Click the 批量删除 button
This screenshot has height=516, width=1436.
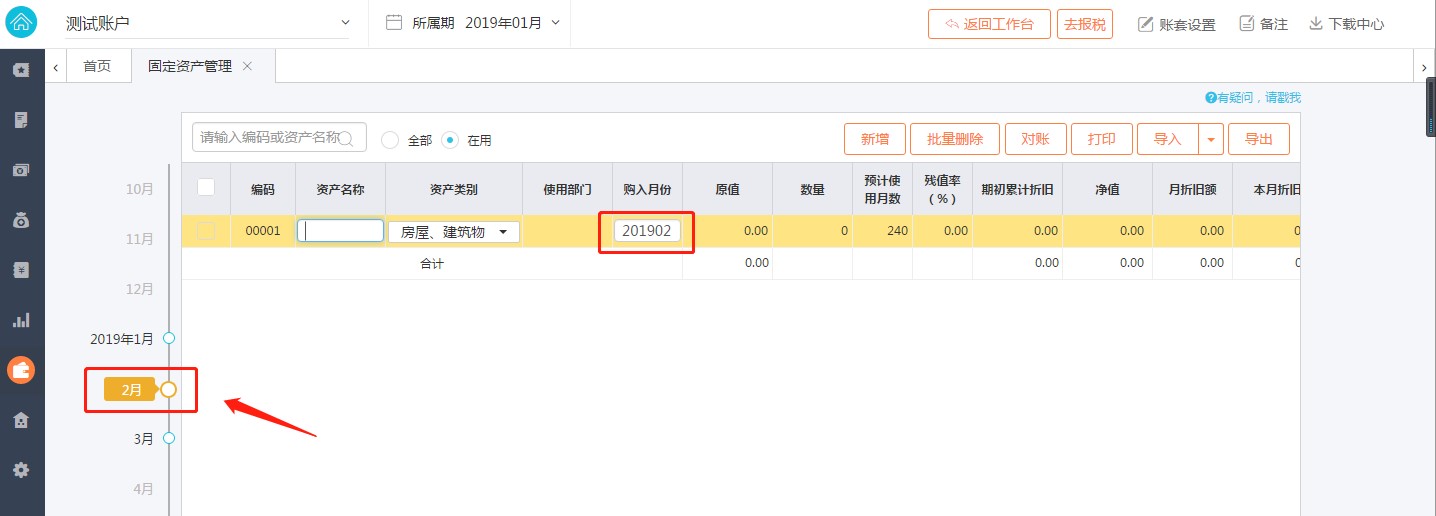955,139
